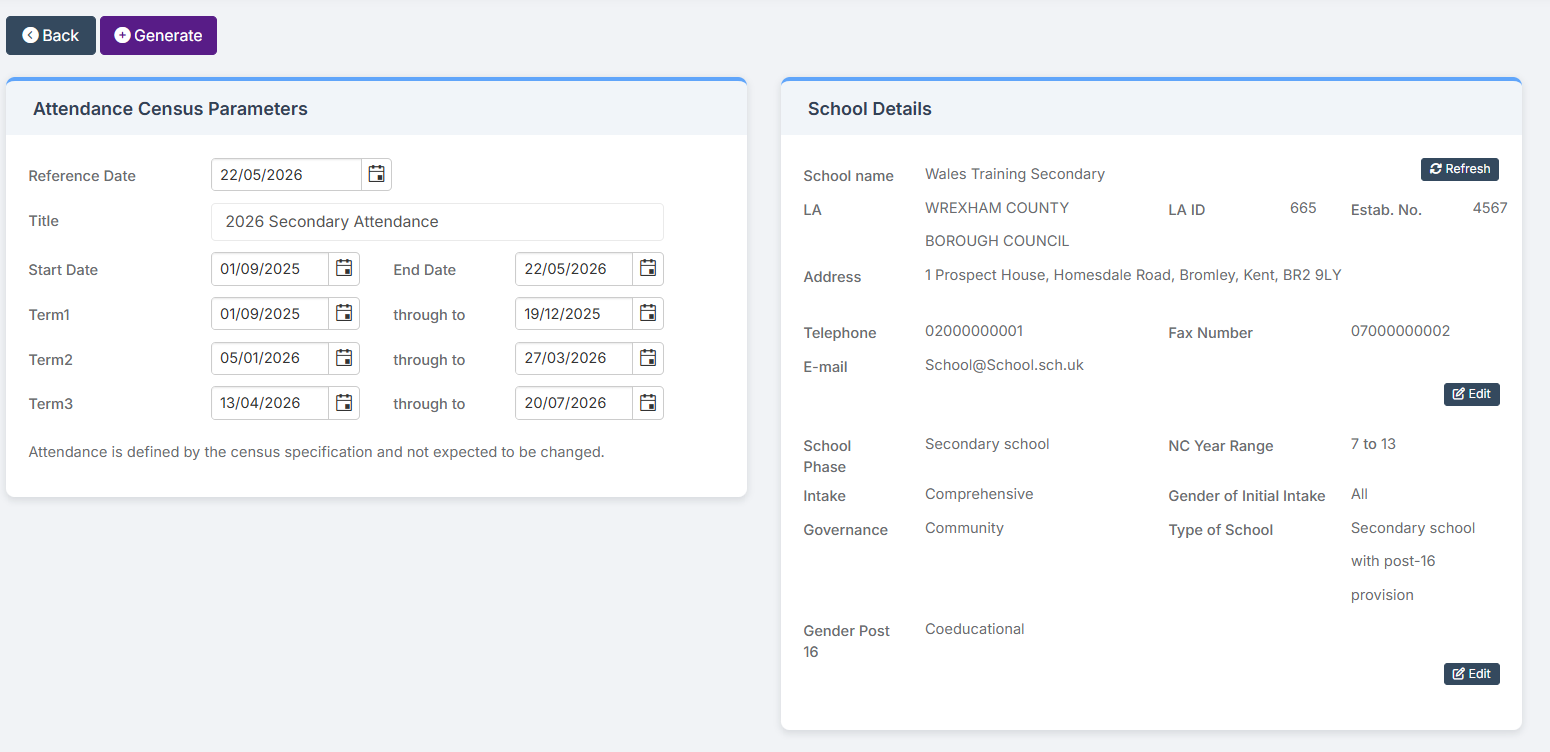The width and height of the screenshot is (1550, 752).
Task: Select the Term3 end date field
Action: tap(574, 403)
